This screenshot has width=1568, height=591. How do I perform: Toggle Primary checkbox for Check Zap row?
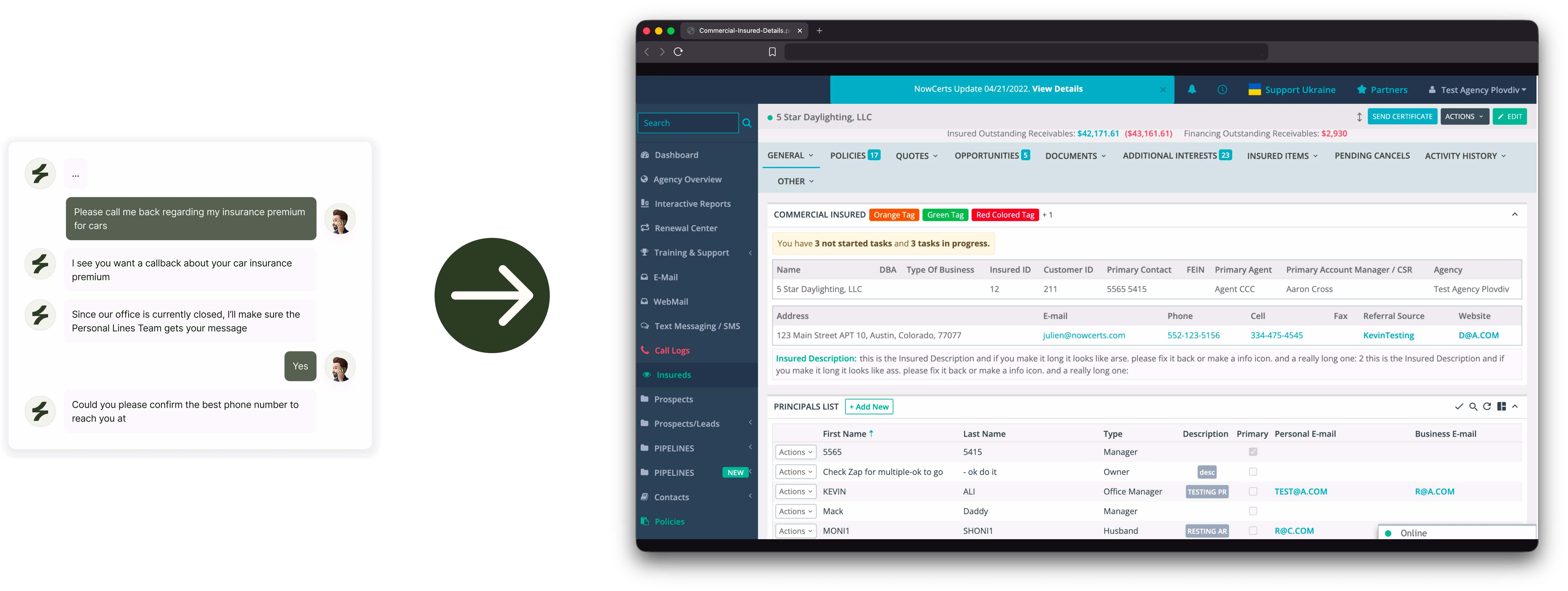(x=1253, y=472)
